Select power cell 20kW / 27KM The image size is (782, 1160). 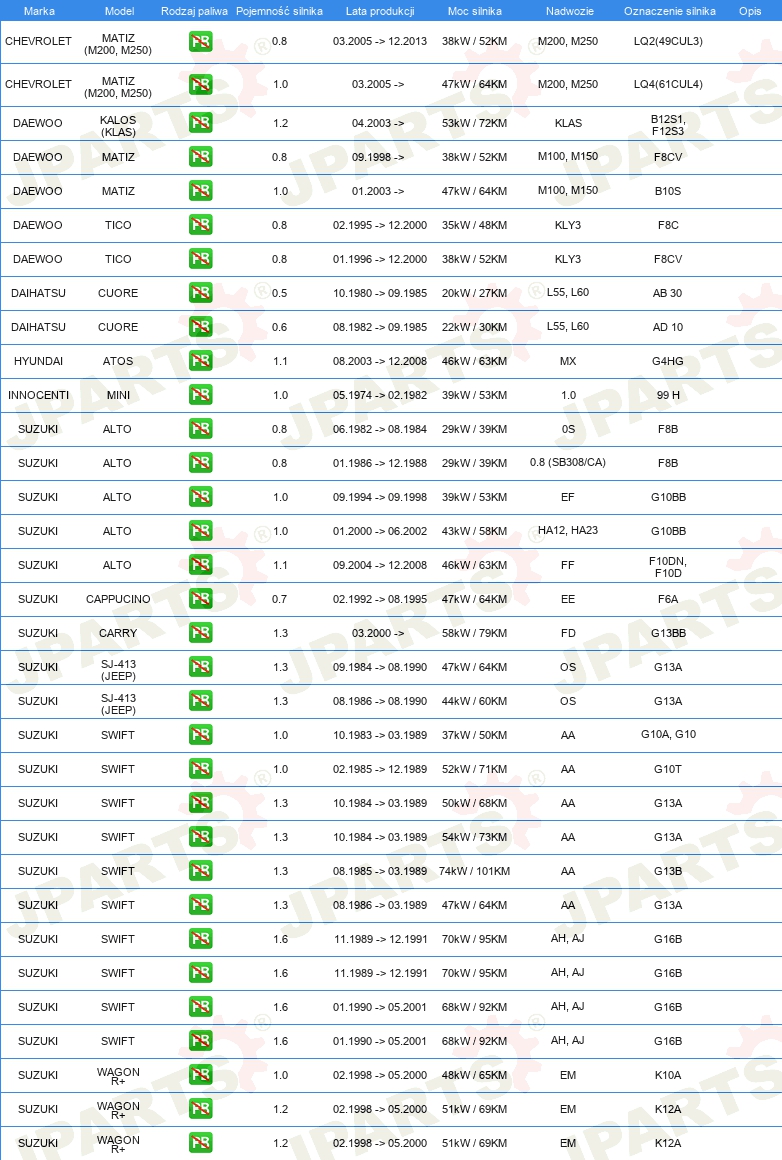(474, 293)
